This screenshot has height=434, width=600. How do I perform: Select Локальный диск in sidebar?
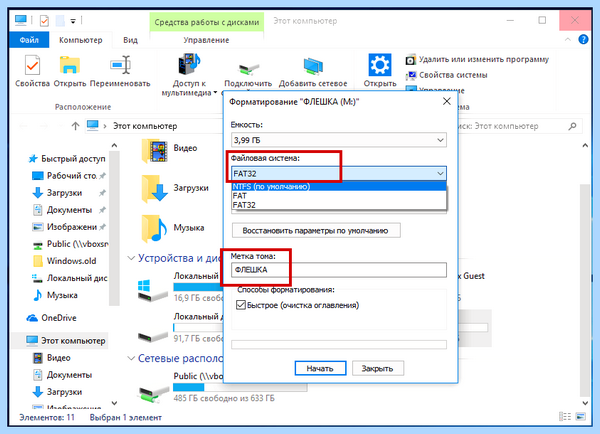[x=70, y=278]
